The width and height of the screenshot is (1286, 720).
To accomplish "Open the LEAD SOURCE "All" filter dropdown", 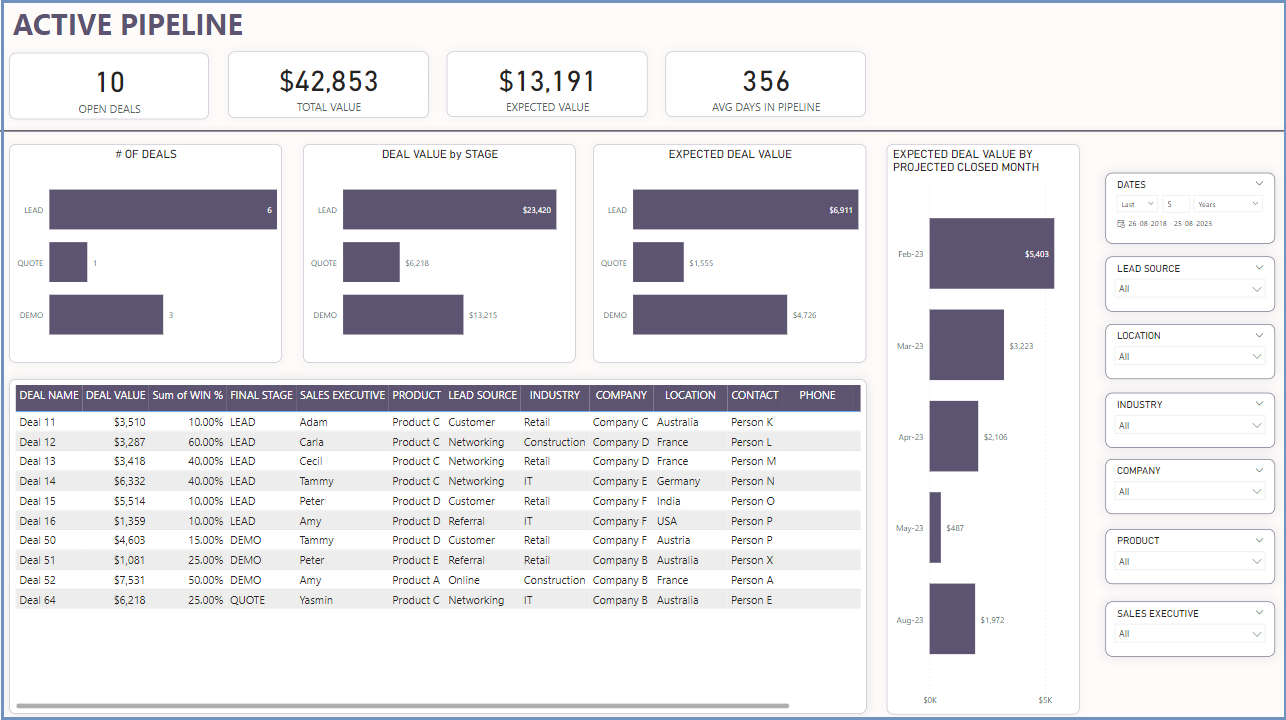I will coord(1189,289).
